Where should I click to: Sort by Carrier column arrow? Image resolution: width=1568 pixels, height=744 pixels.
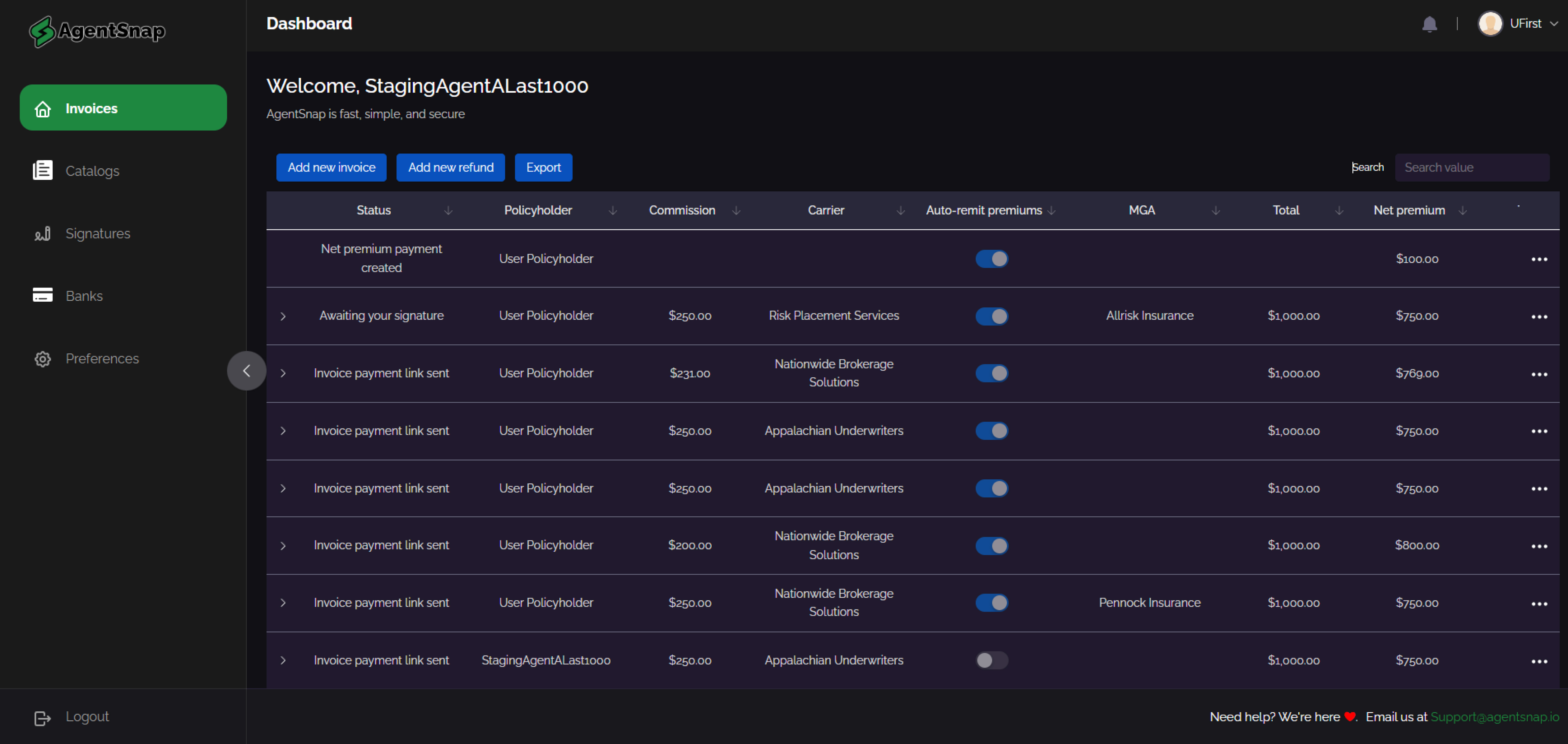pos(901,211)
